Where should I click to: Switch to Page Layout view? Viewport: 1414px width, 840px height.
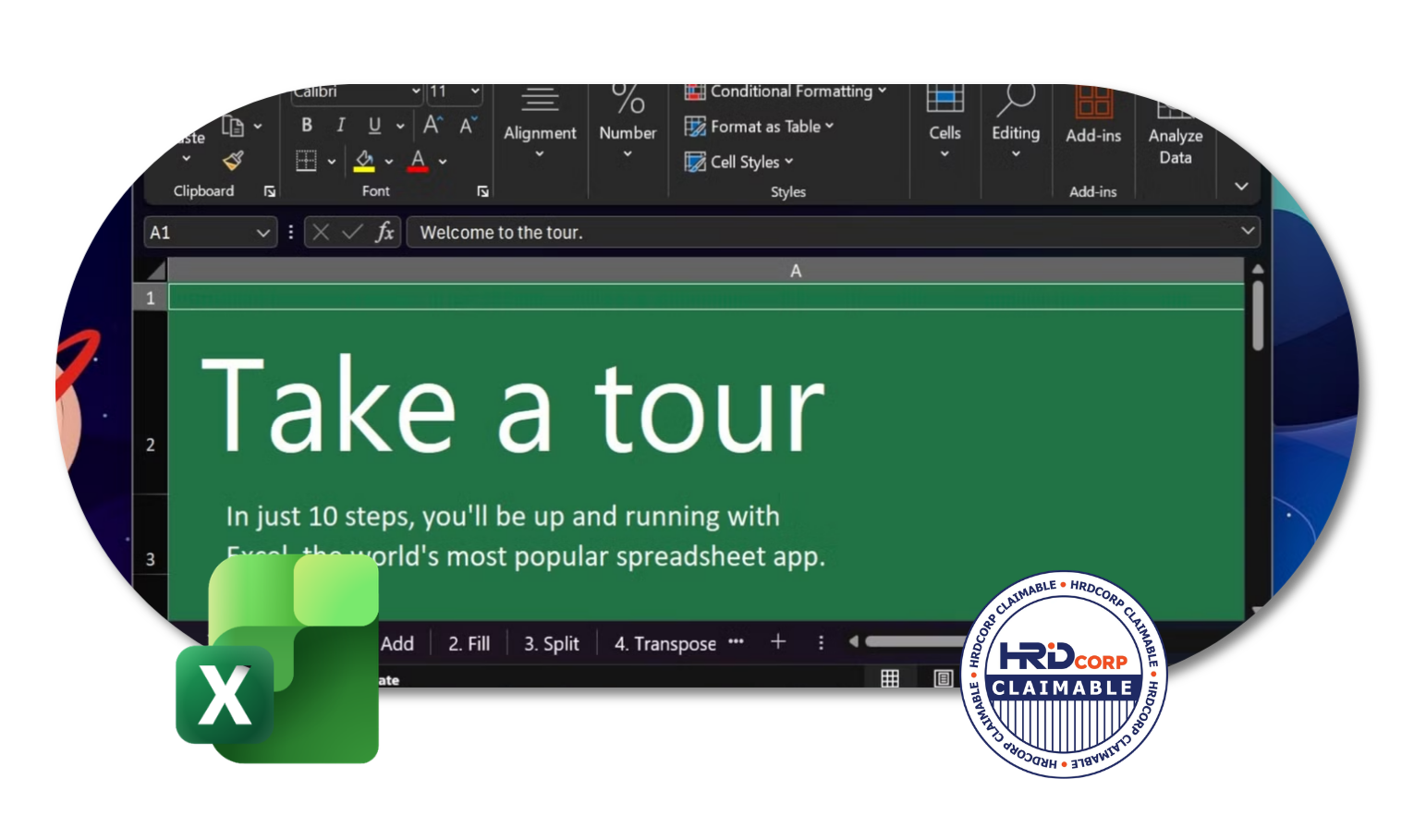pos(943,679)
